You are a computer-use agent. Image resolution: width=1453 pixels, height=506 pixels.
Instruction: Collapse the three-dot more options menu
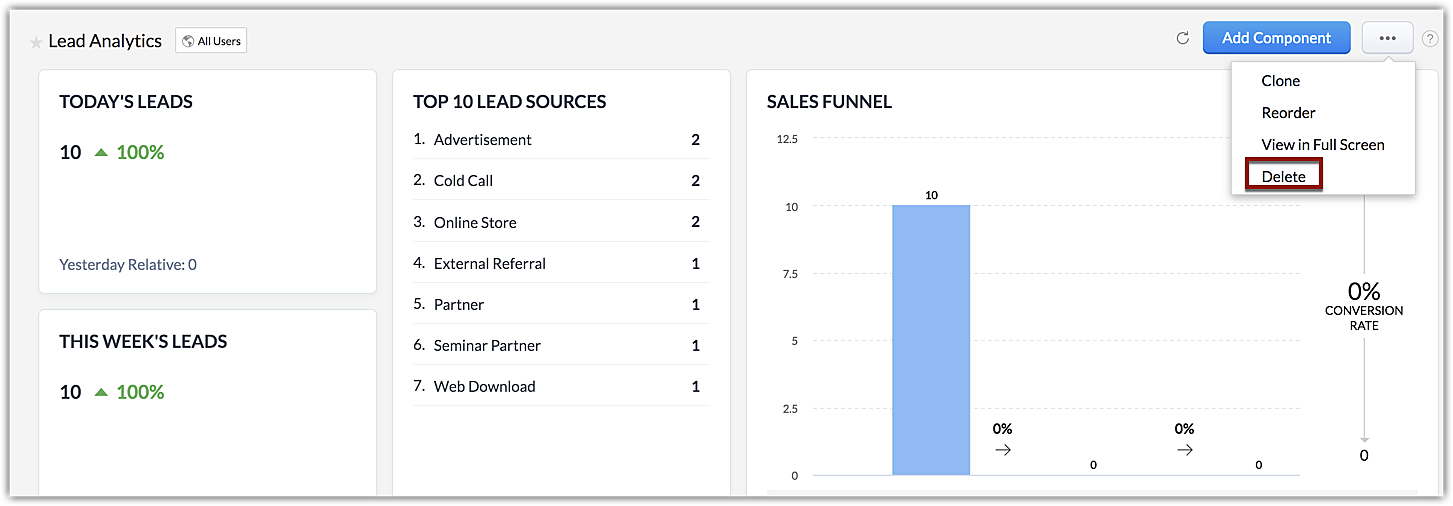click(x=1387, y=38)
